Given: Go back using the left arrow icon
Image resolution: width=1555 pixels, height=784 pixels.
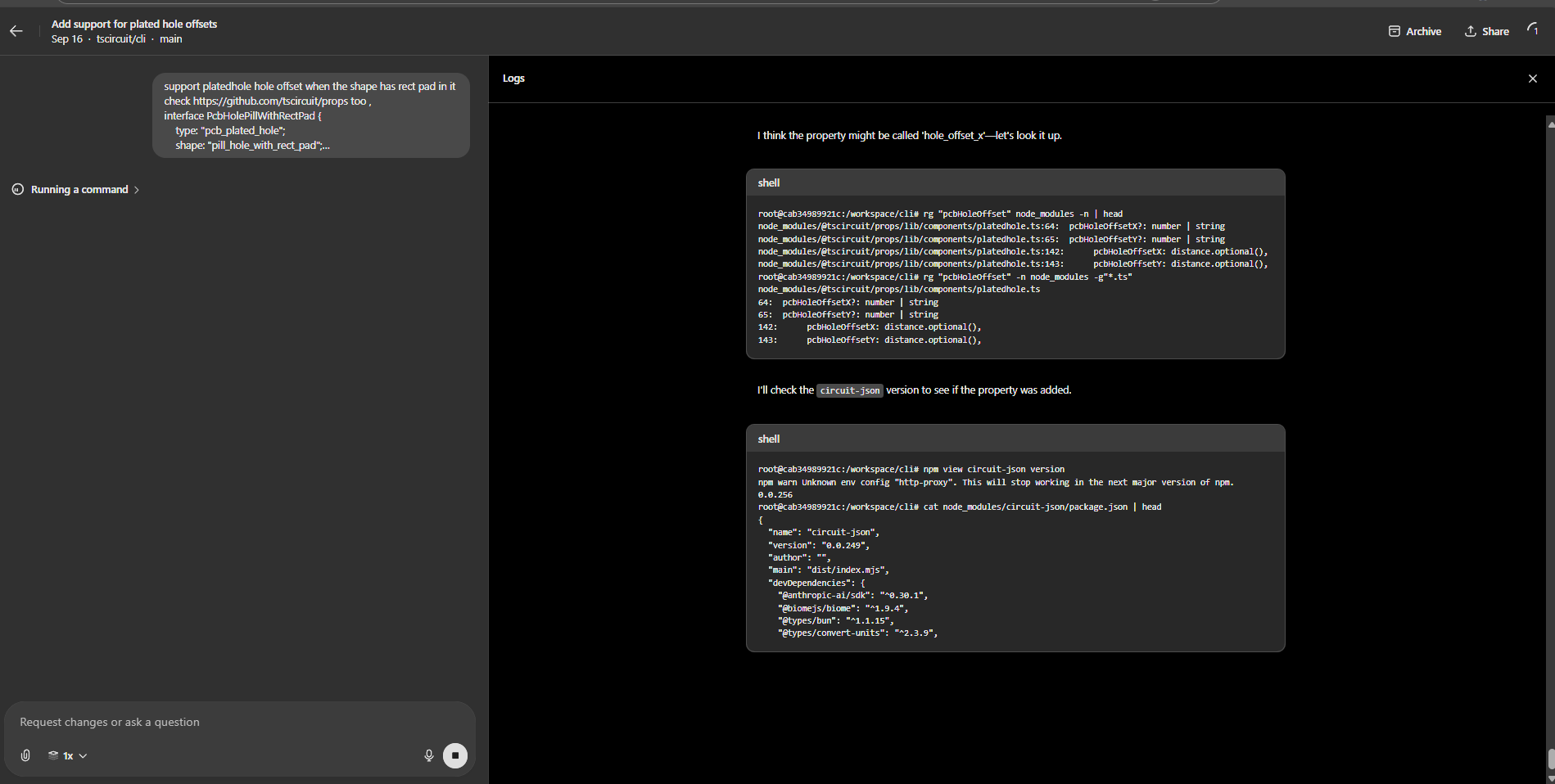Looking at the screenshot, I should tap(16, 31).
